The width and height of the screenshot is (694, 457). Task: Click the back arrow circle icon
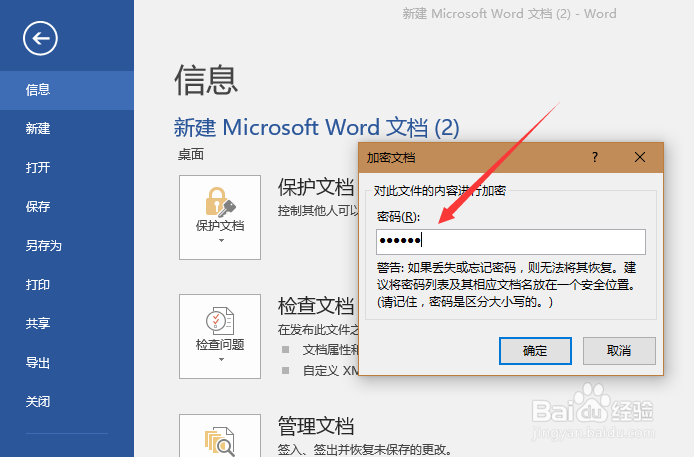coord(40,38)
